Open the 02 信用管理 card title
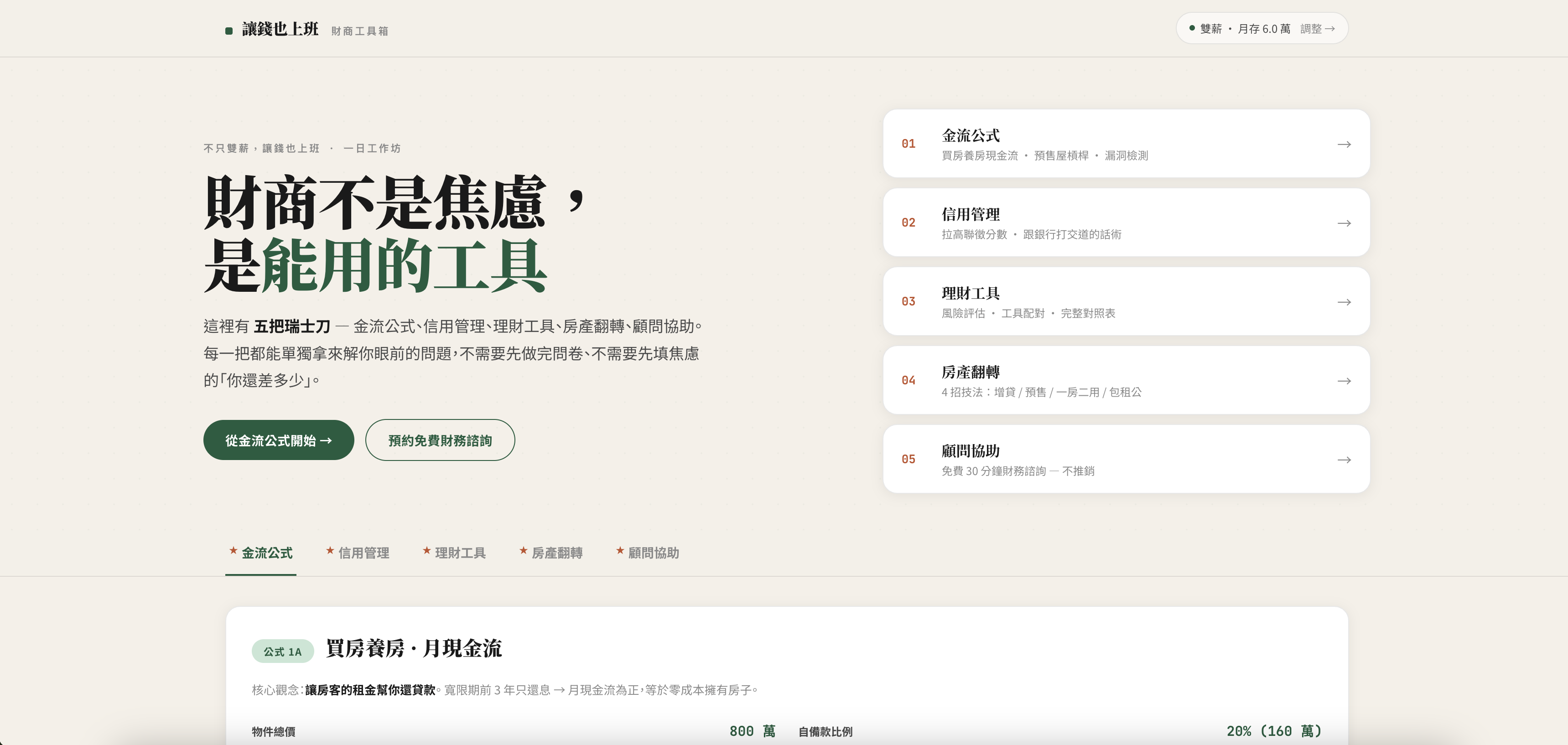This screenshot has width=1568, height=745. click(970, 214)
